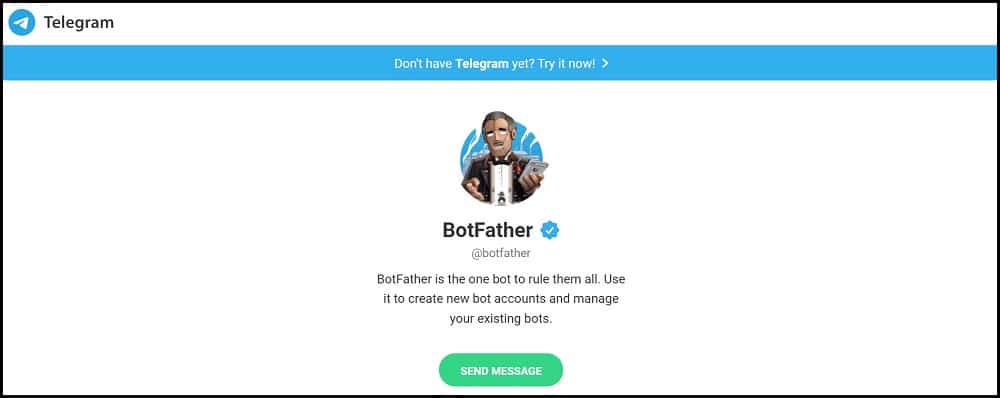The image size is (1000, 398).
Task: Click the empty left side of the blue banner
Action: coord(191,63)
